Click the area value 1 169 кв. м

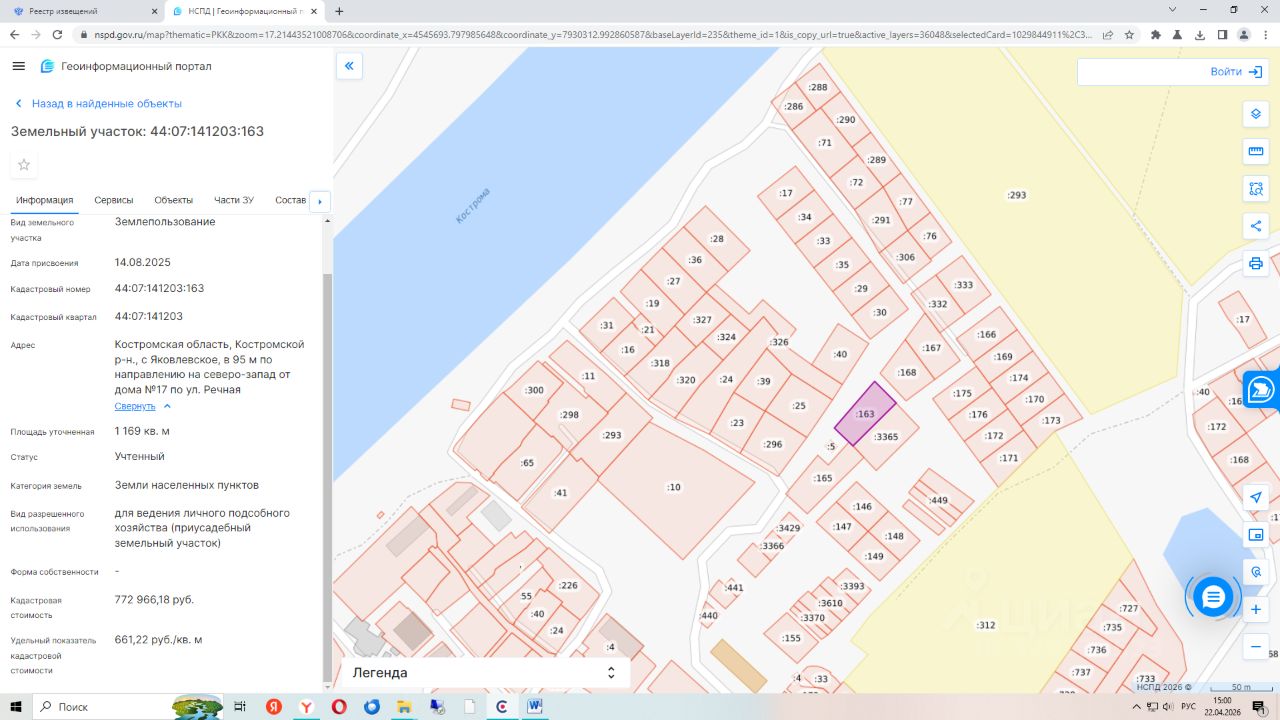142,431
